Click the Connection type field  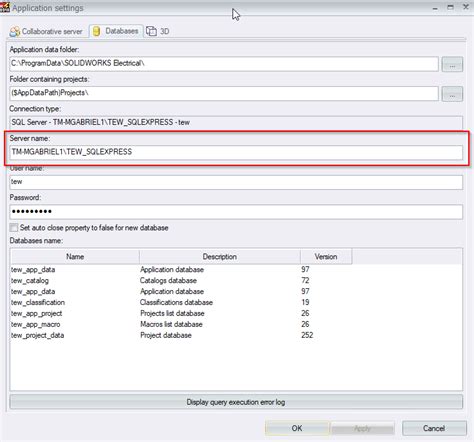click(x=236, y=122)
